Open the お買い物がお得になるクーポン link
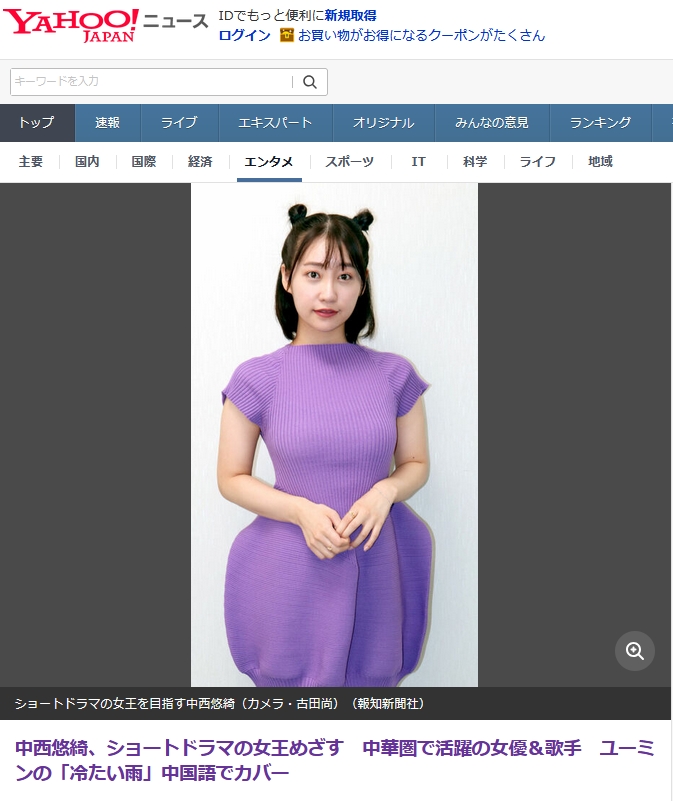 pos(422,35)
